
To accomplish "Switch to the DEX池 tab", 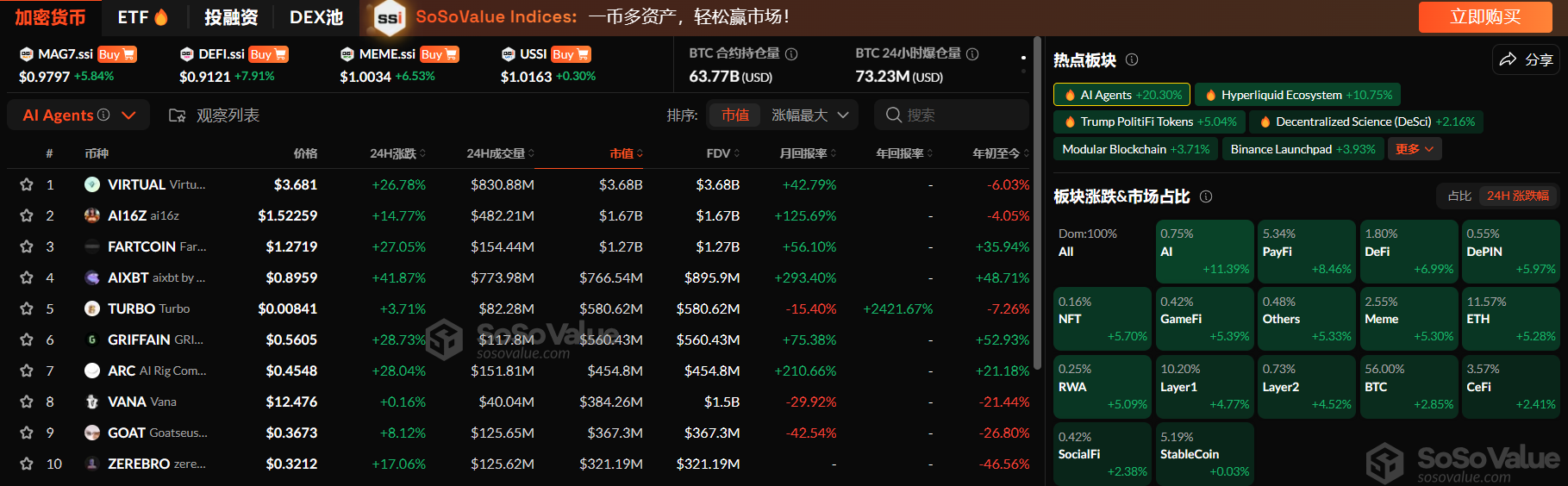I will 315,17.
